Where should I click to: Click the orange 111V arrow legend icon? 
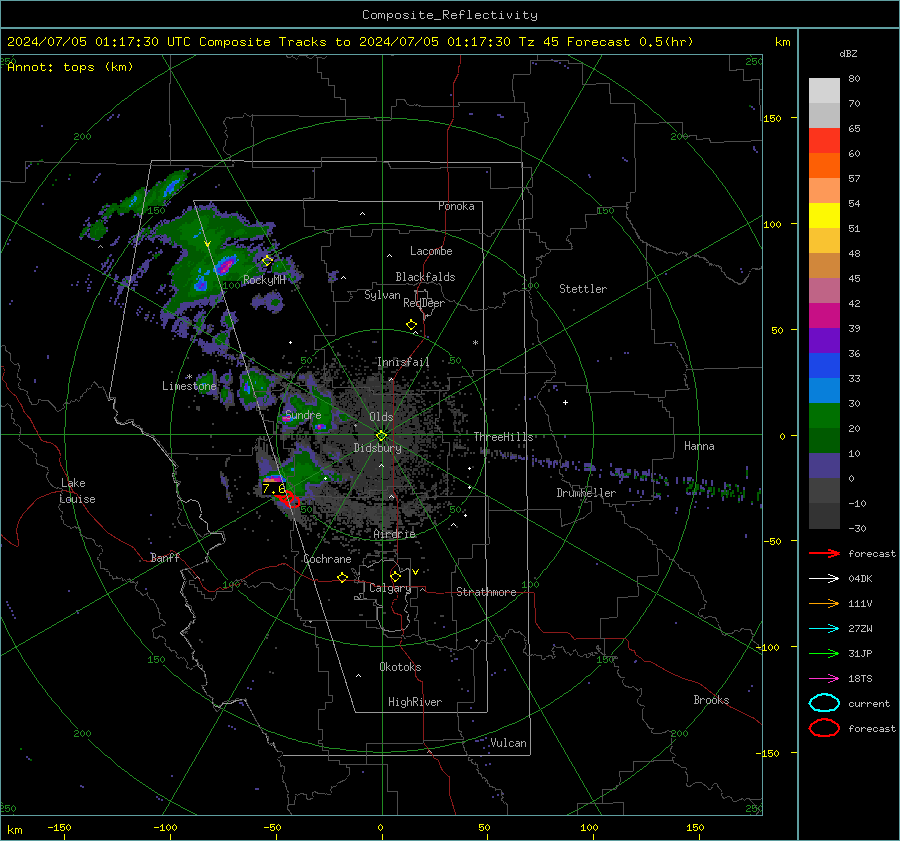(824, 603)
